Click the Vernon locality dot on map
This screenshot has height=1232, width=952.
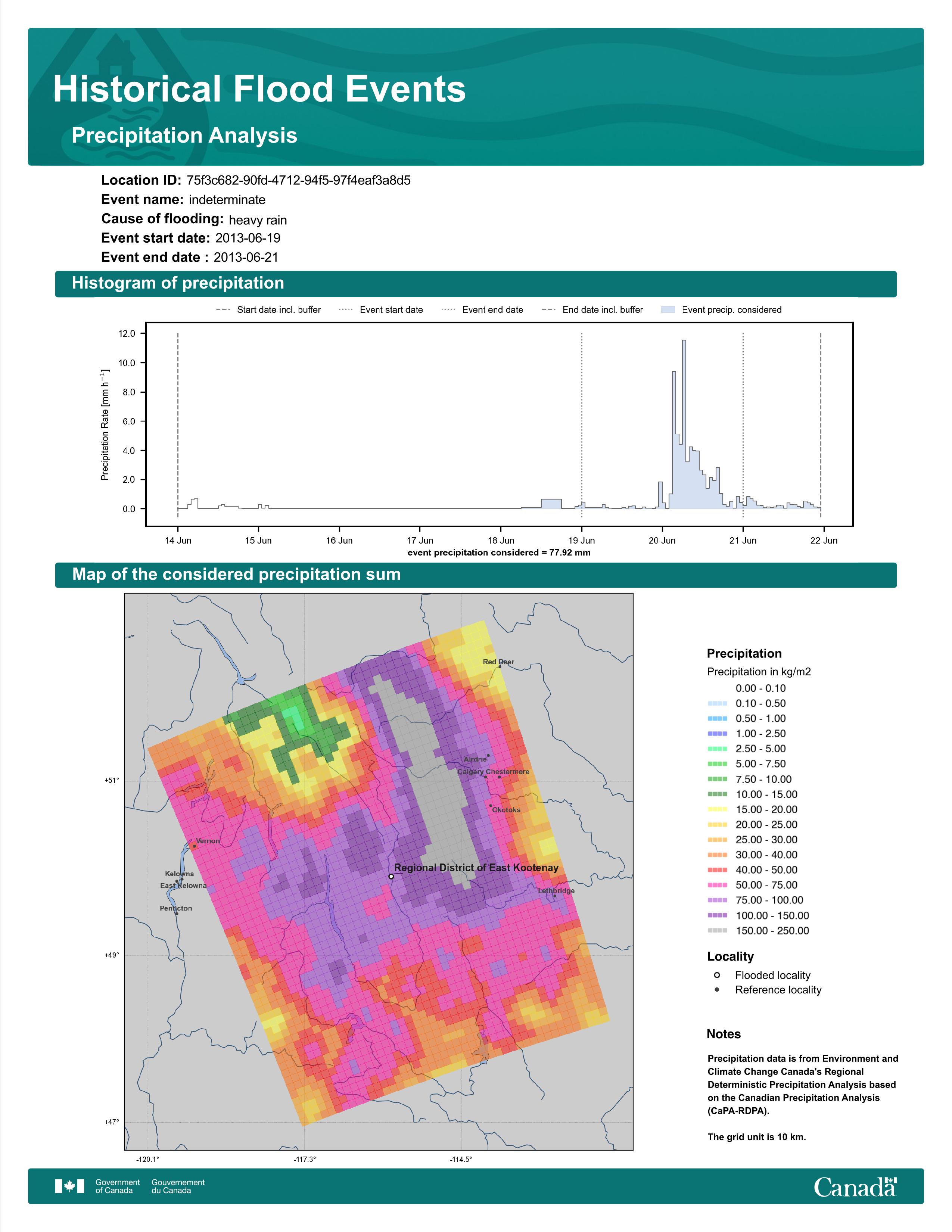pos(195,846)
